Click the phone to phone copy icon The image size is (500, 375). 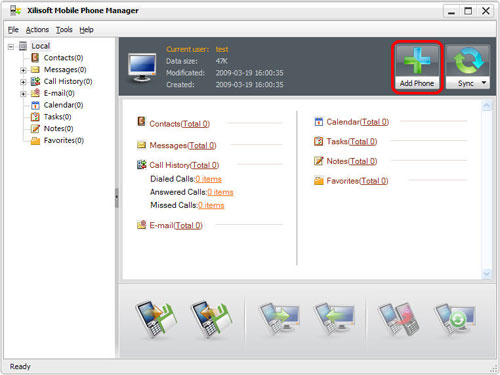(x=398, y=319)
